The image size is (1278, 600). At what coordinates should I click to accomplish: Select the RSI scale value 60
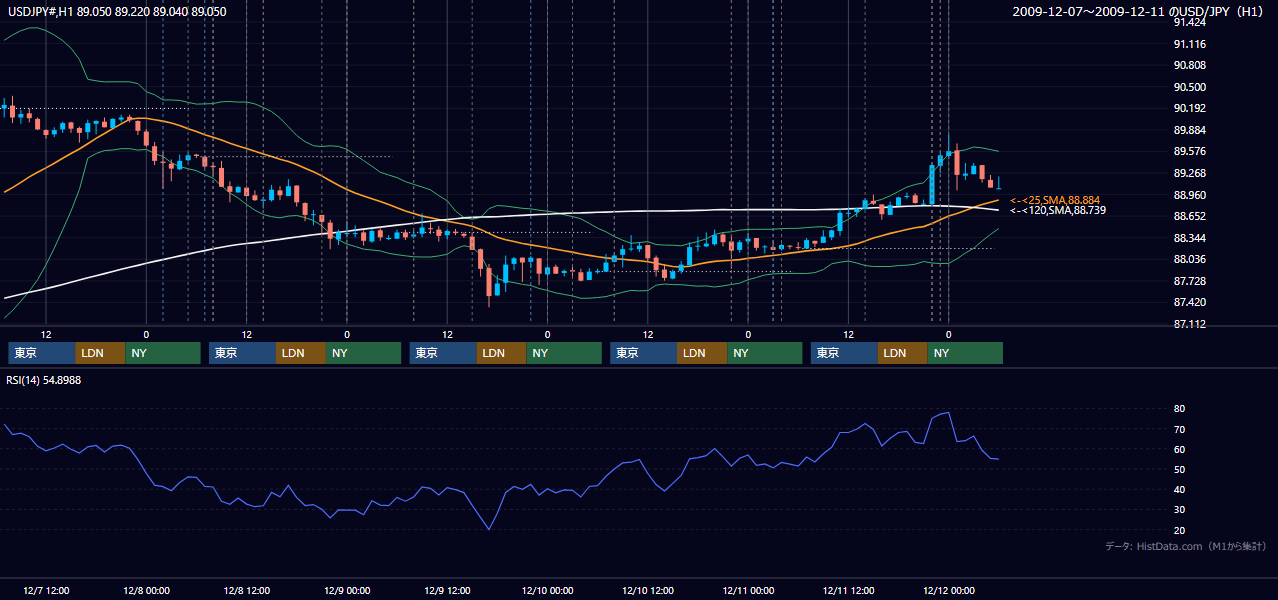(1179, 449)
